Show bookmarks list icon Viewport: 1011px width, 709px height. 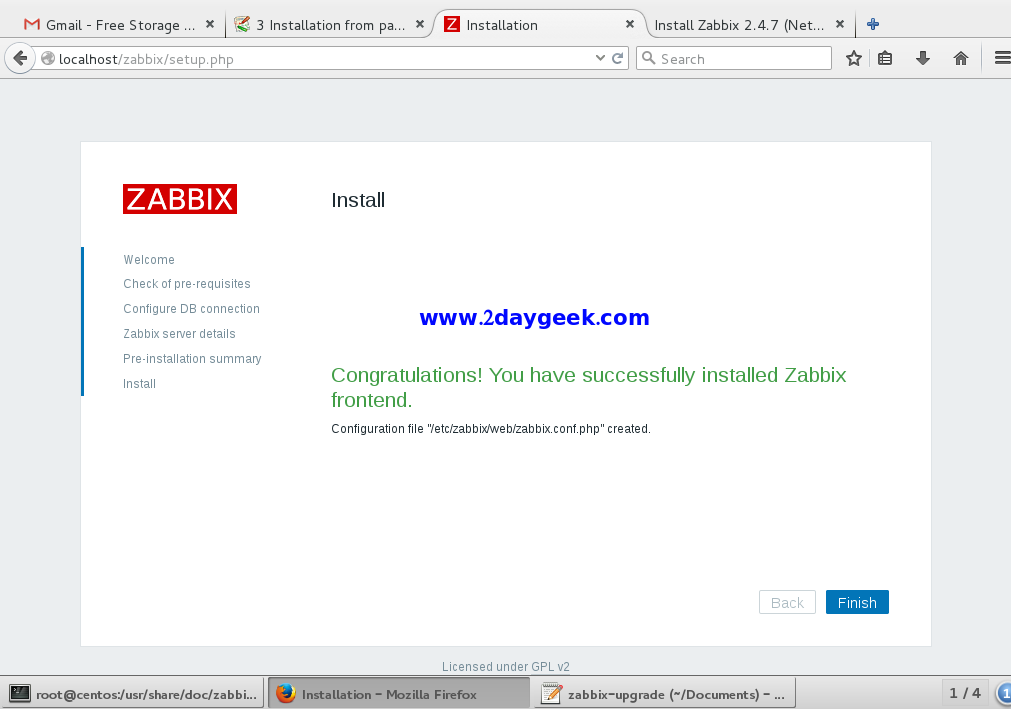(x=885, y=59)
